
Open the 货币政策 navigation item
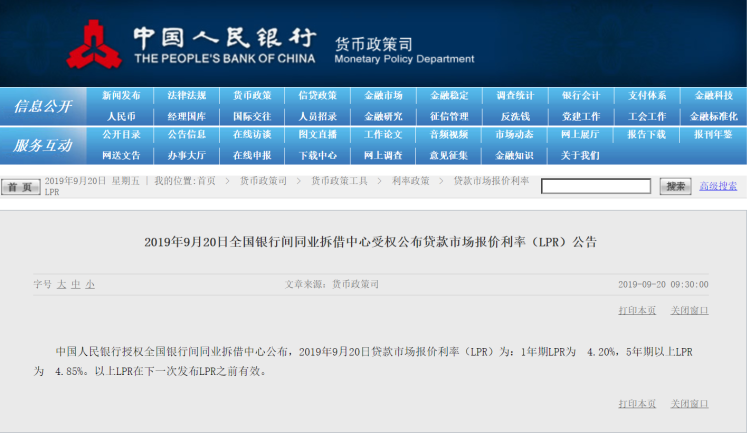coord(252,96)
